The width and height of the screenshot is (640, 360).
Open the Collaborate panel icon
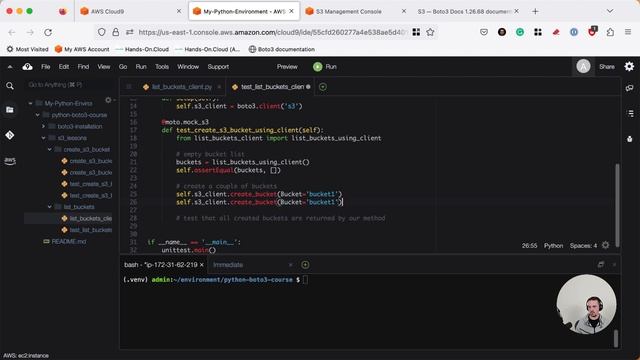(629, 88)
